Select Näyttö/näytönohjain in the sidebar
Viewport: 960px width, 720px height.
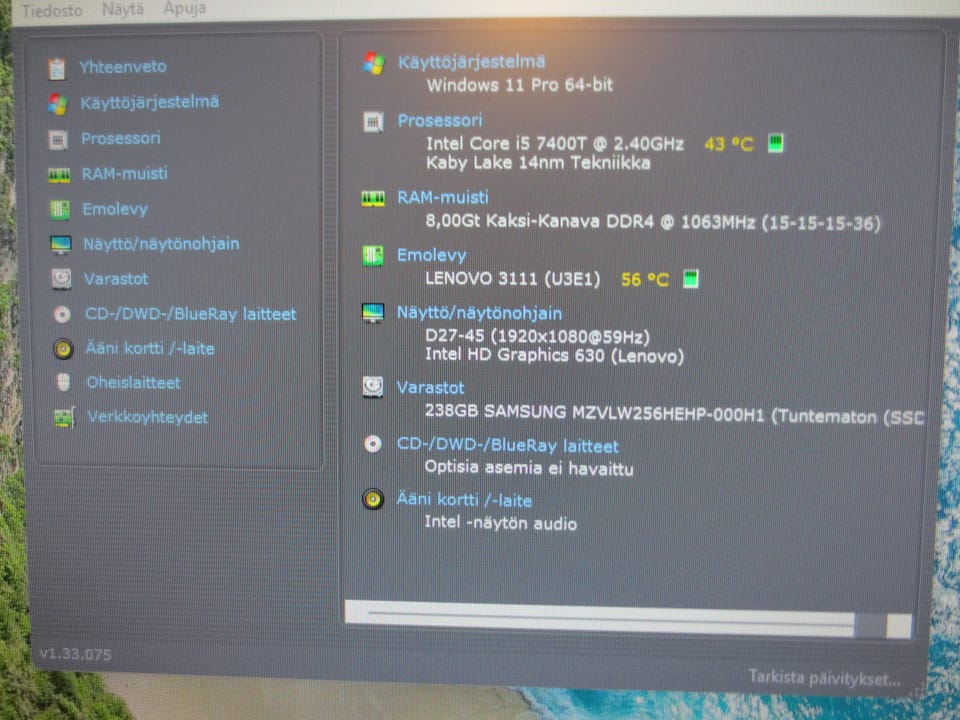pos(162,244)
